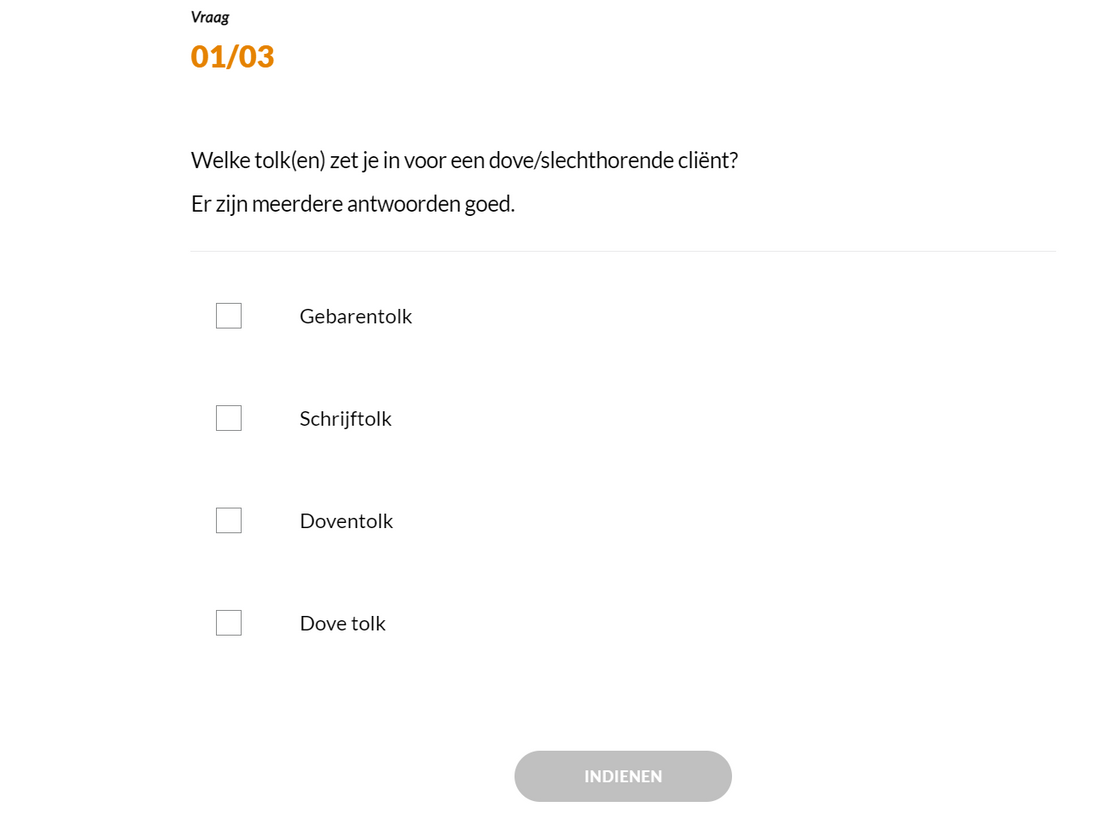1111x833 pixels.
Task: Check the Gebarentolk checkbox
Action: click(229, 316)
